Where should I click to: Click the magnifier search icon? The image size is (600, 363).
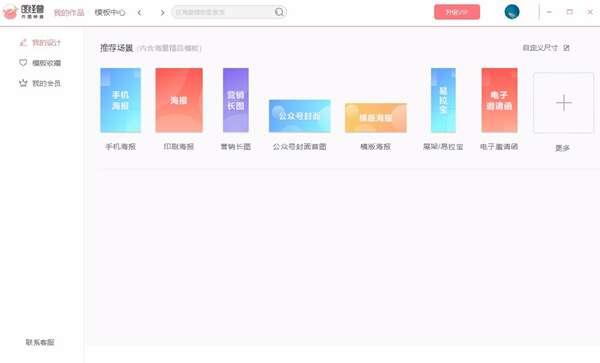pyautogui.click(x=280, y=12)
